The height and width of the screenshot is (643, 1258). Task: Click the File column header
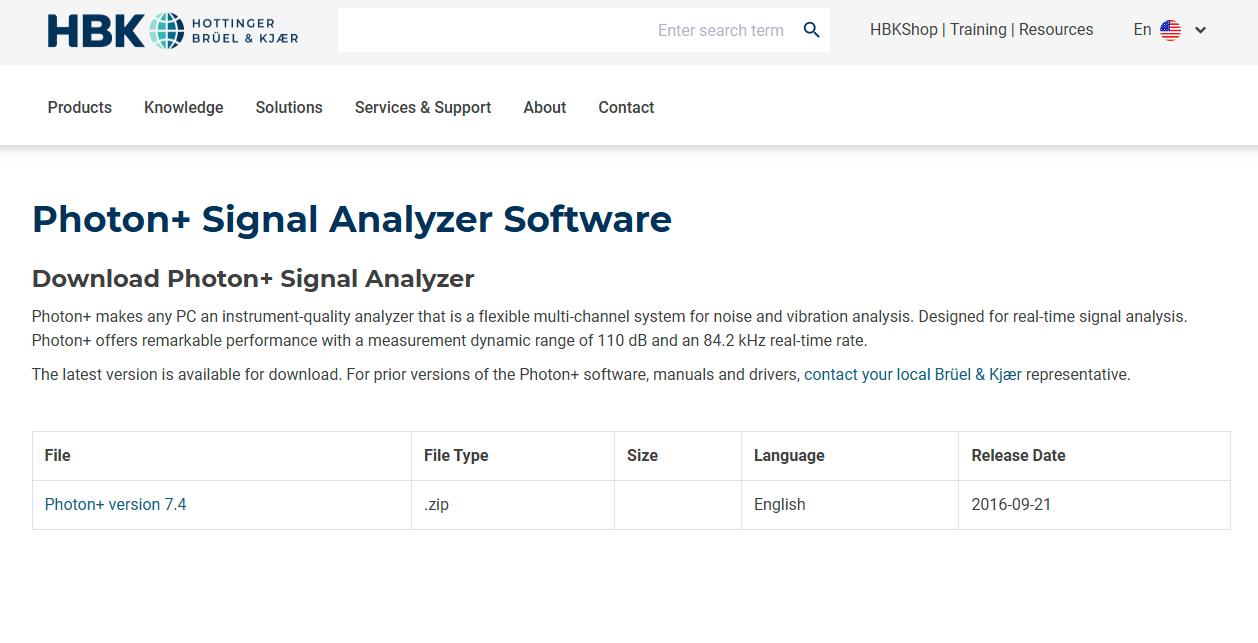pyautogui.click(x=57, y=455)
